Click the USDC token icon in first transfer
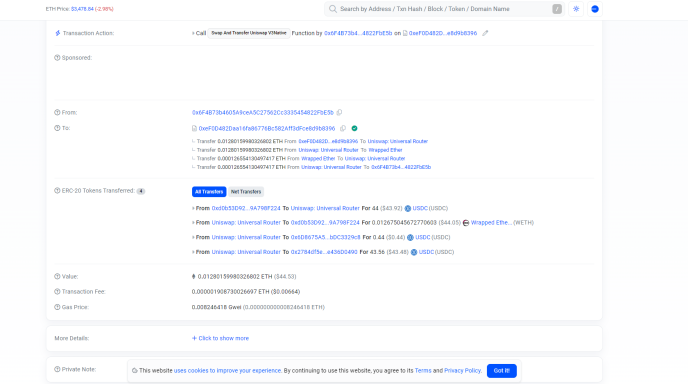Viewport: 688px width, 384px height. coord(408,208)
